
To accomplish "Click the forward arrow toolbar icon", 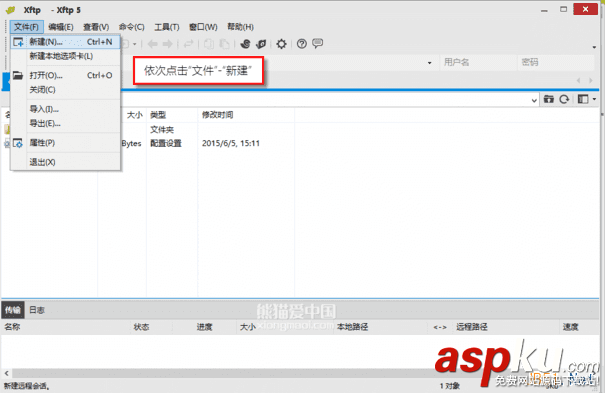I will [x=168, y=44].
